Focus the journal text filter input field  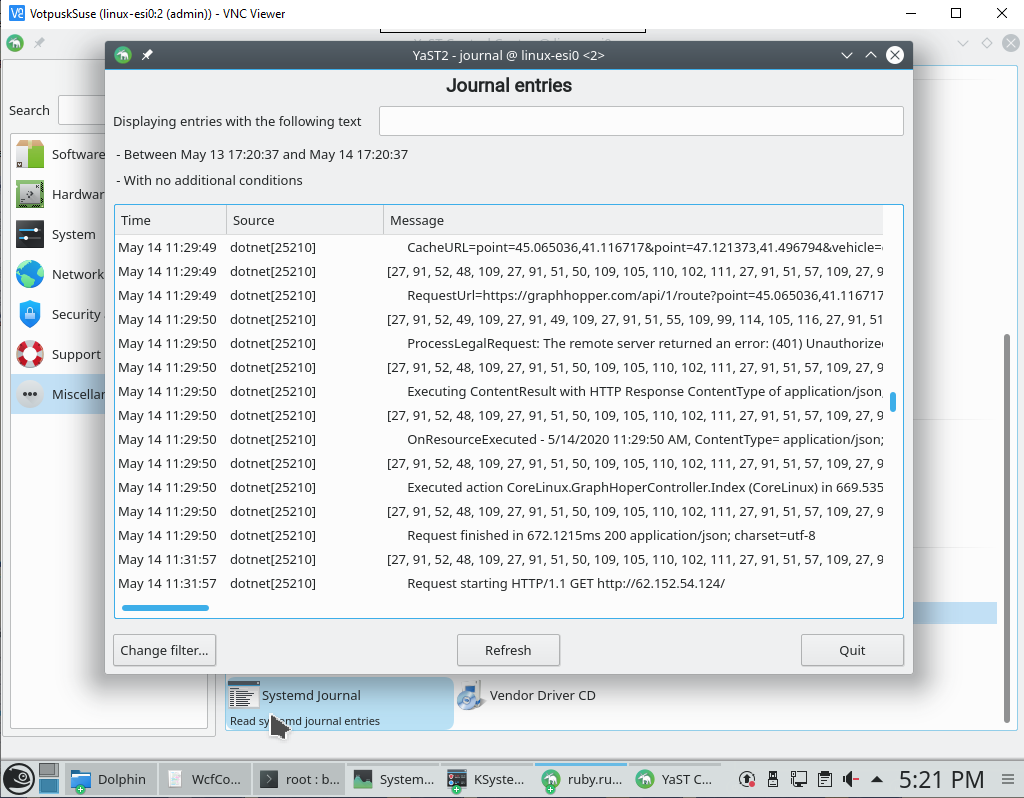[x=641, y=121]
